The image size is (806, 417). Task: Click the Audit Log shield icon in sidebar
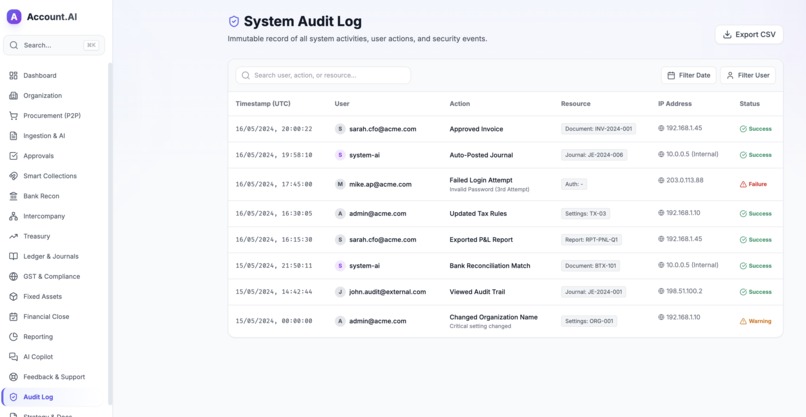(x=13, y=397)
